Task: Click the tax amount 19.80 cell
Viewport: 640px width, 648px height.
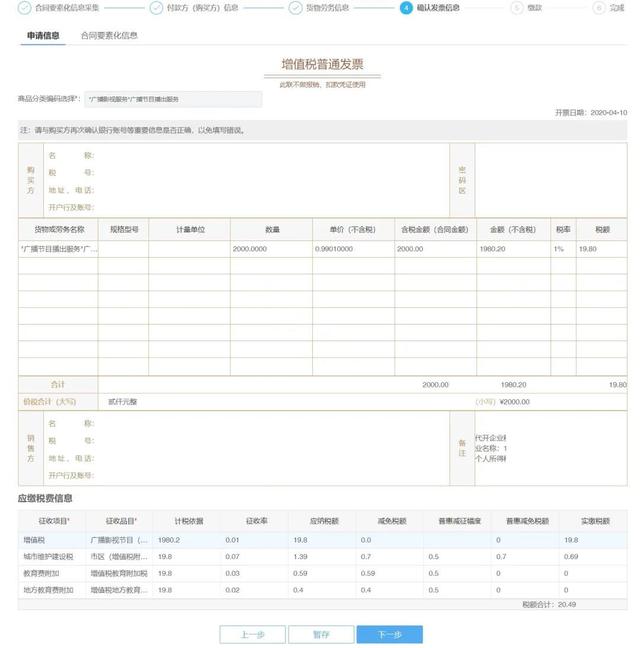Action: (602, 249)
